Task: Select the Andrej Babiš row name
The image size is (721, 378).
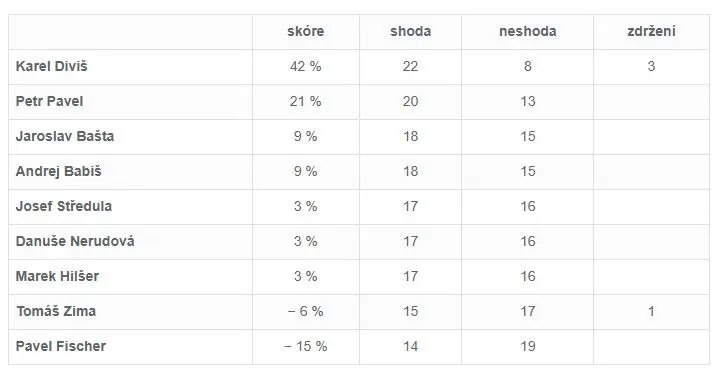Action: [58, 171]
